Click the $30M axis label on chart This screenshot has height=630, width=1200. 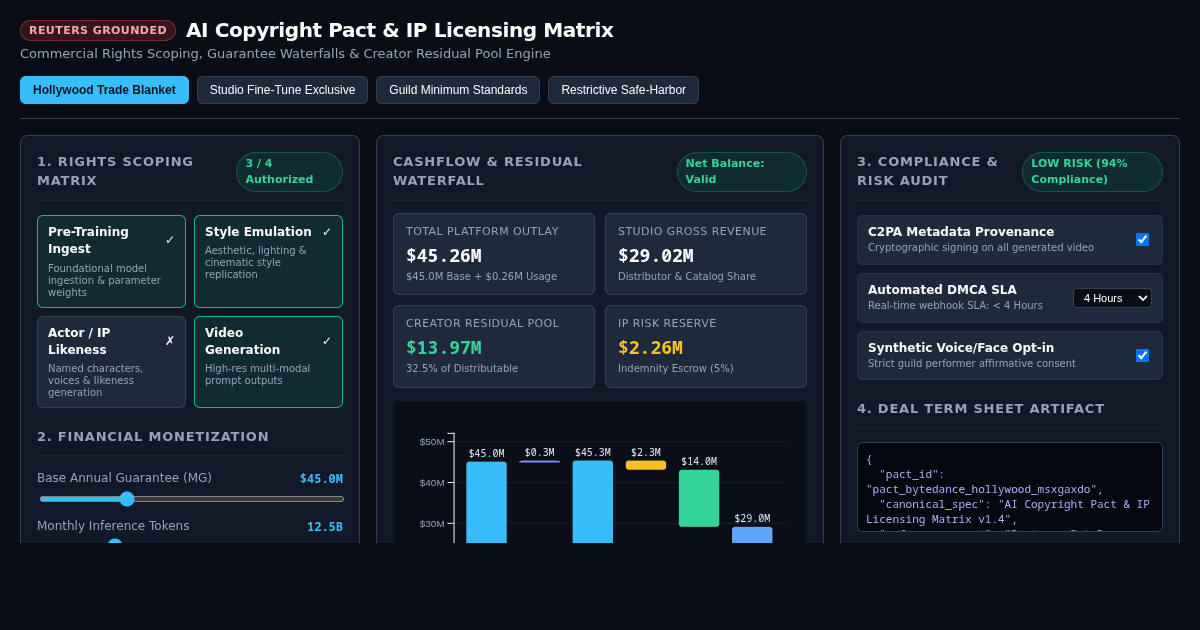coord(432,524)
